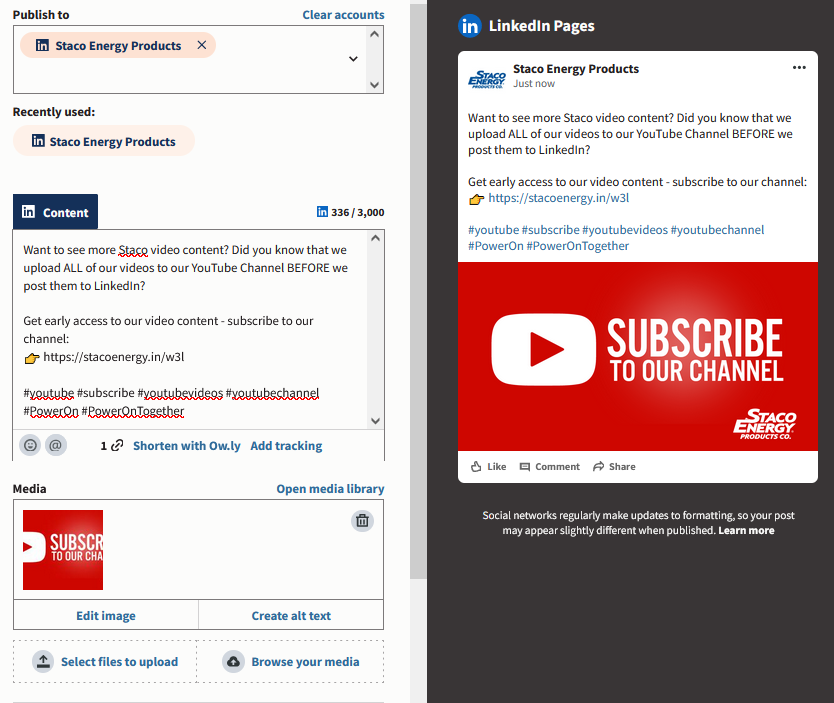Open the LinkedIn Content tab
Image resolution: width=834 pixels, height=703 pixels.
[x=55, y=212]
